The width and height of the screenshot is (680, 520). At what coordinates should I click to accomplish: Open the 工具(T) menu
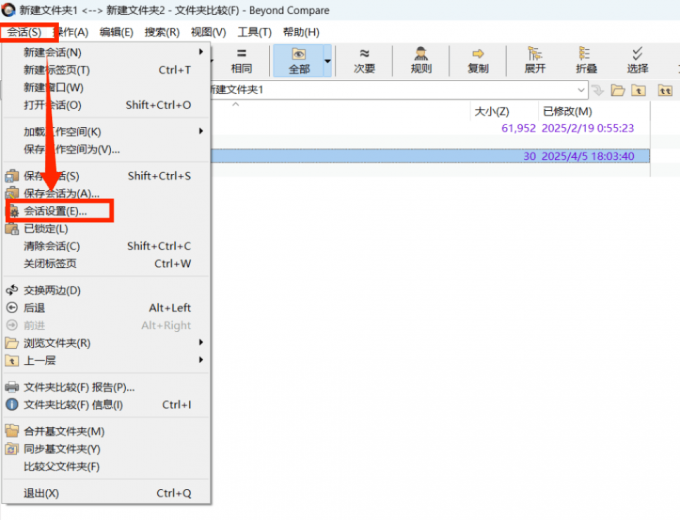[255, 32]
